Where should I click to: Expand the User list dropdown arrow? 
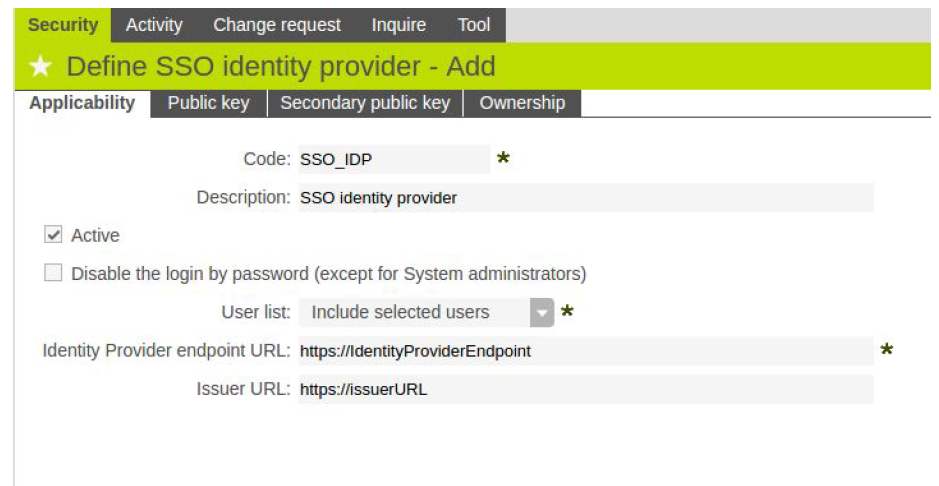click(x=541, y=312)
